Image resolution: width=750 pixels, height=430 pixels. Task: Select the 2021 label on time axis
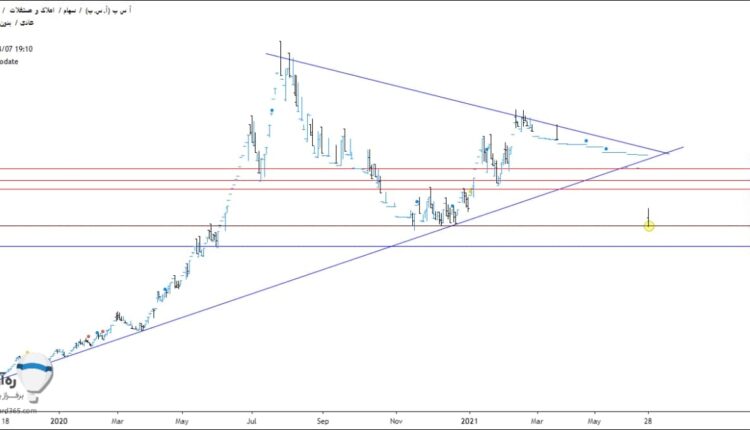point(471,422)
